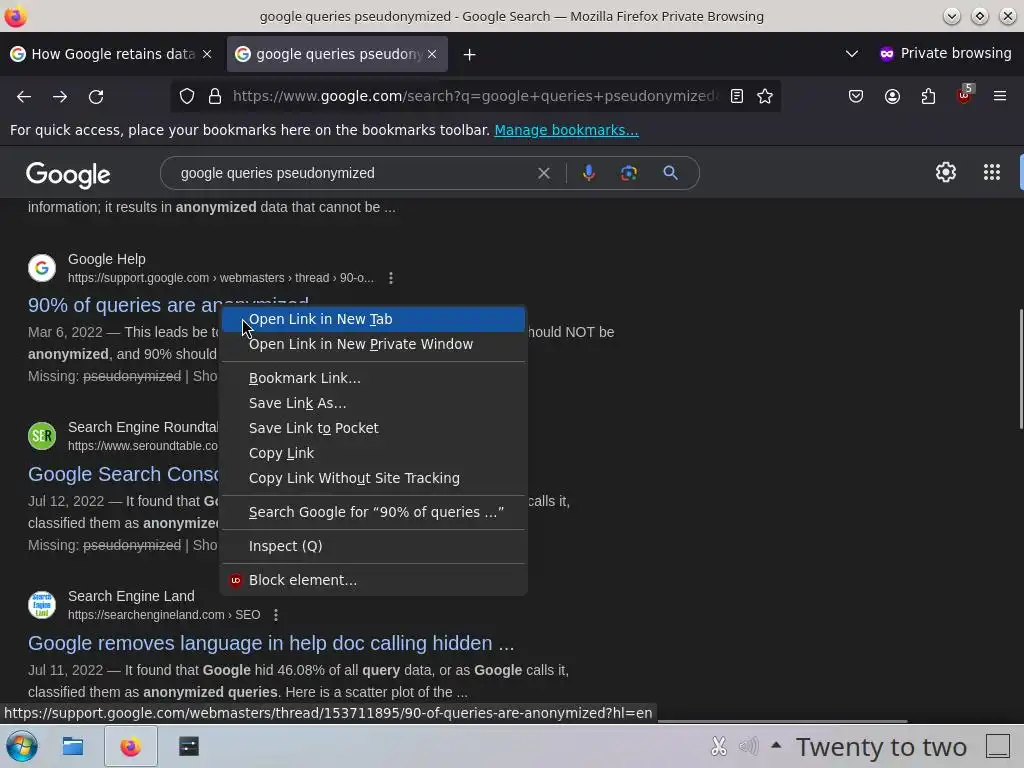Open the file manager in taskbar
Viewport: 1024px width, 768px height.
[x=72, y=746]
